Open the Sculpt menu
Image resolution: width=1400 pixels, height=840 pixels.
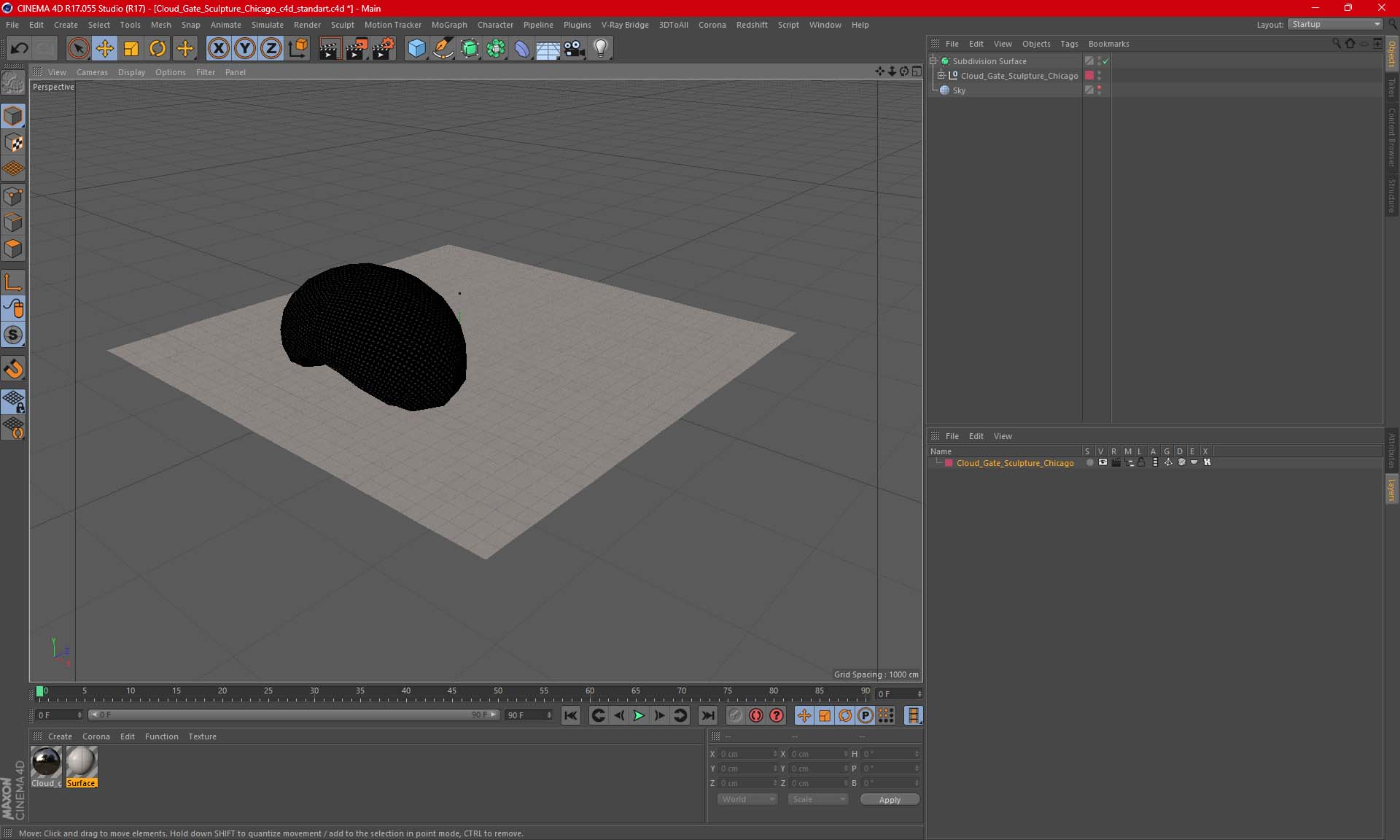point(343,25)
